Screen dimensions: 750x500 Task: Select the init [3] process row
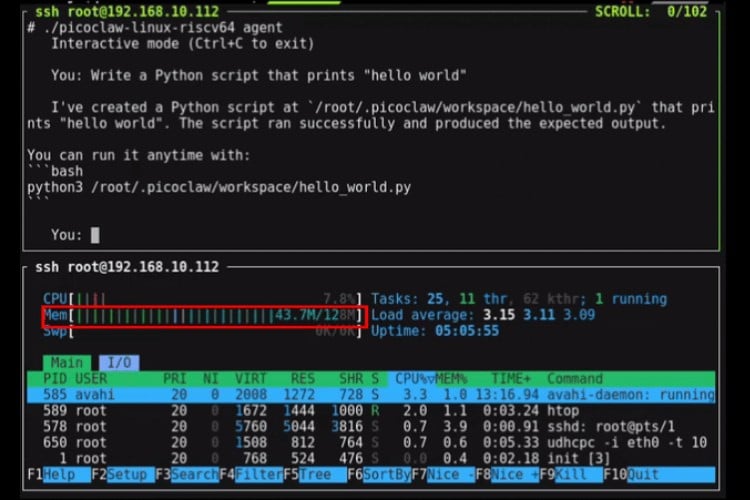(371, 458)
